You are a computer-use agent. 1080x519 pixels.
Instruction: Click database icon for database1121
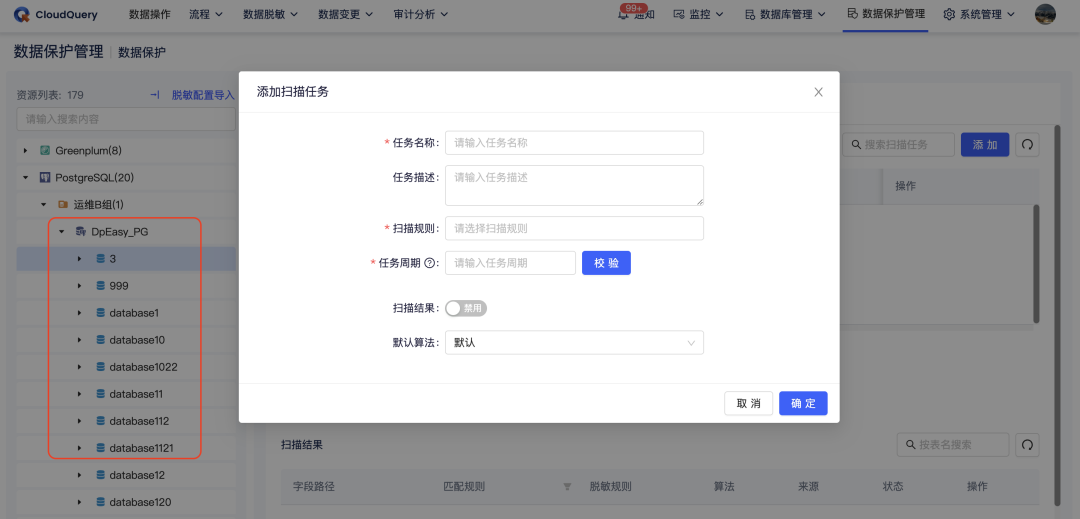(101, 448)
